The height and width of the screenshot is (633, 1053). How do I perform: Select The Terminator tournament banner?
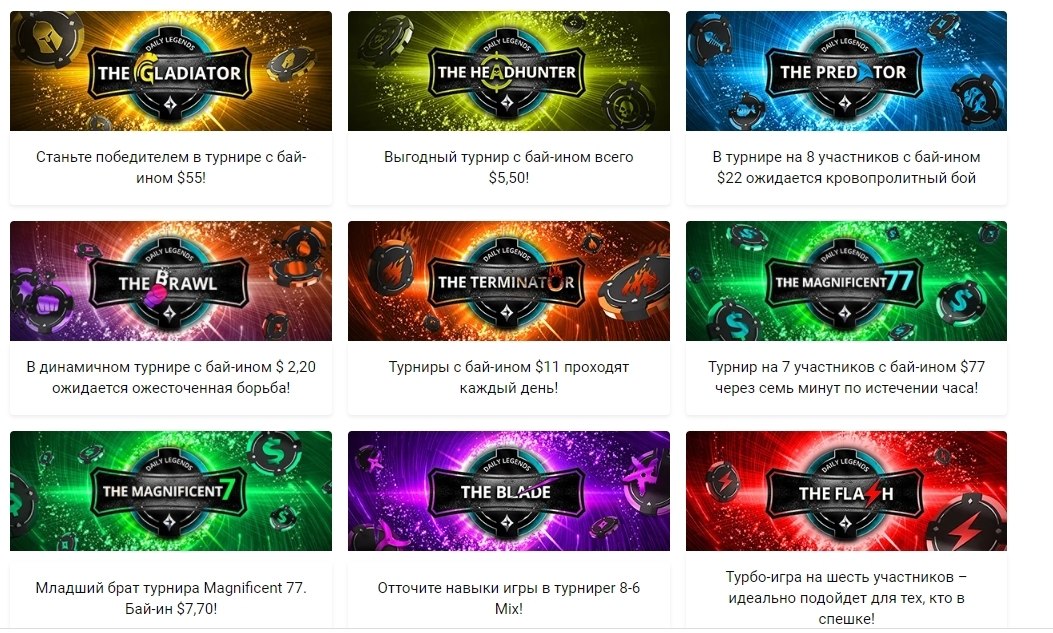pyautogui.click(x=508, y=281)
